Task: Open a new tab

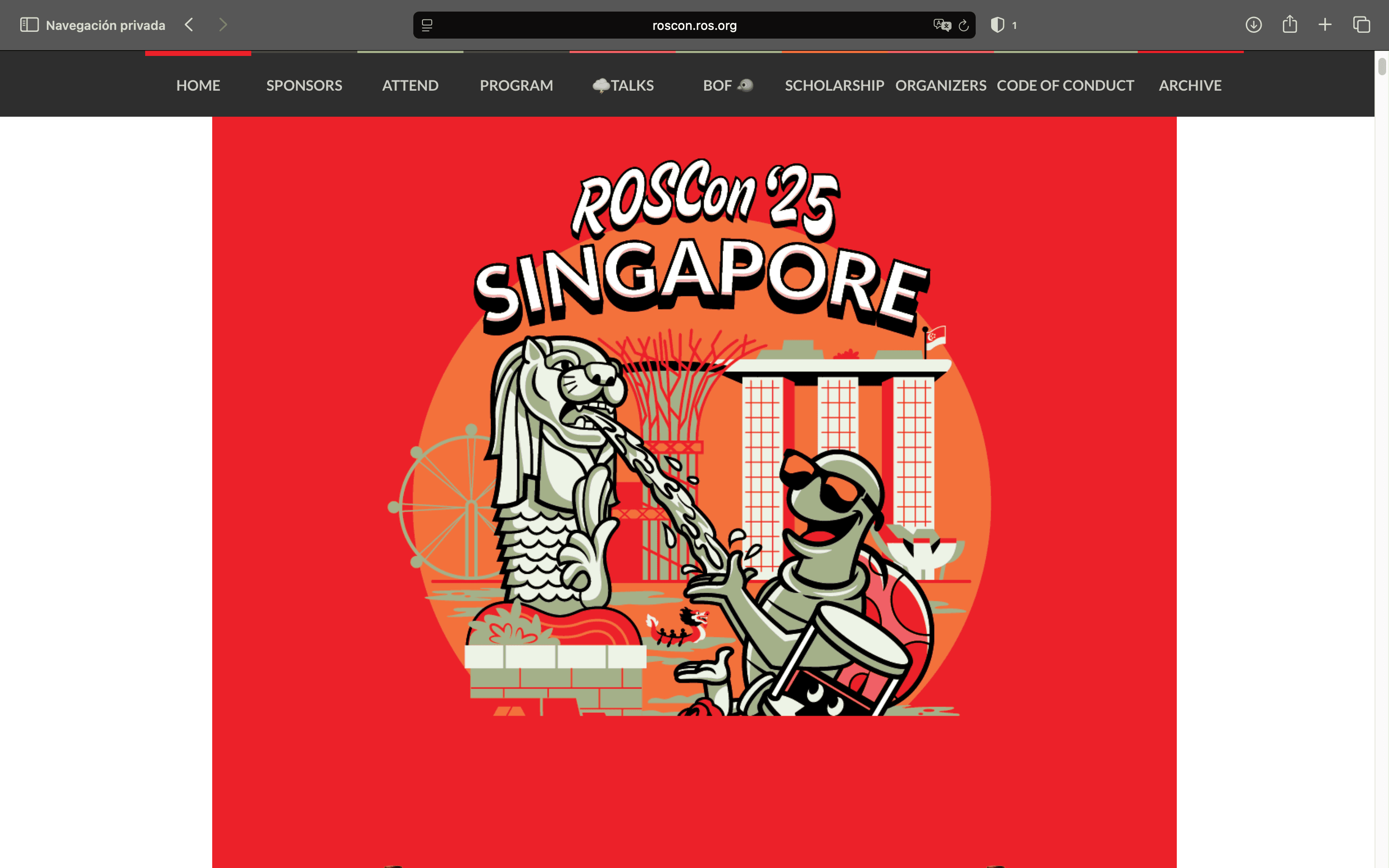Action: 1325,25
